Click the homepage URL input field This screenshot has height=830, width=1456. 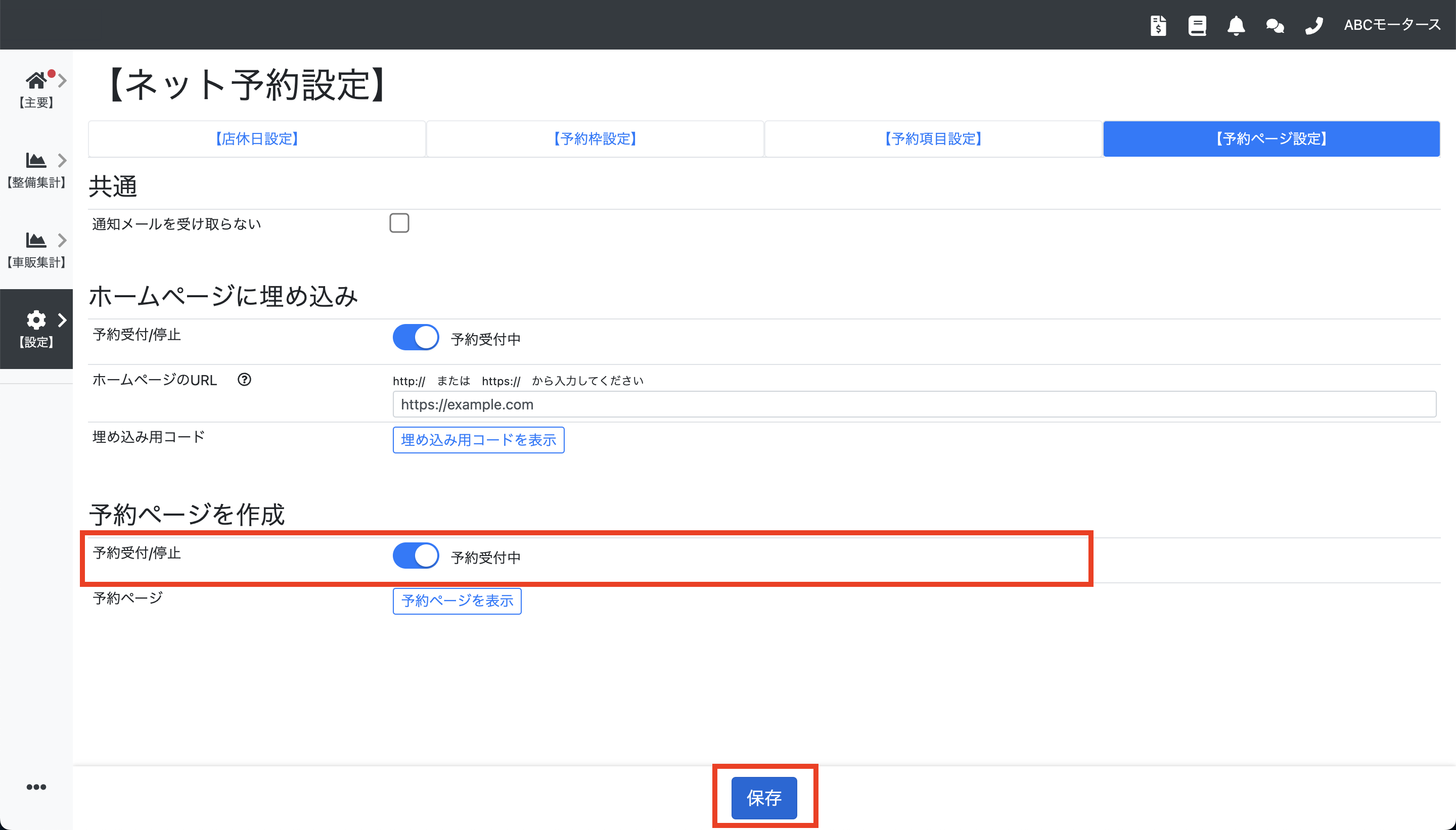click(x=915, y=404)
